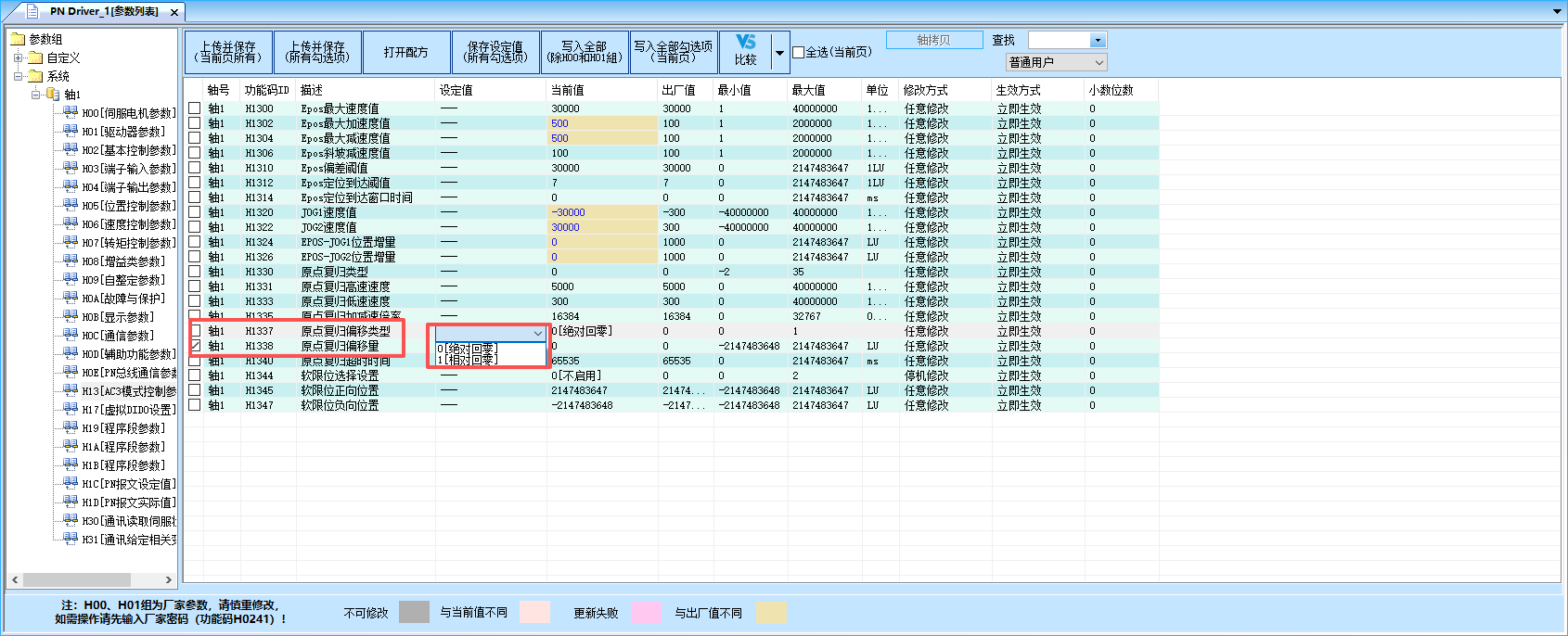Screen dimensions: 1568x636
Task: Check the H1337 原点复归偏移类型 row checkbox
Action: tap(195, 330)
